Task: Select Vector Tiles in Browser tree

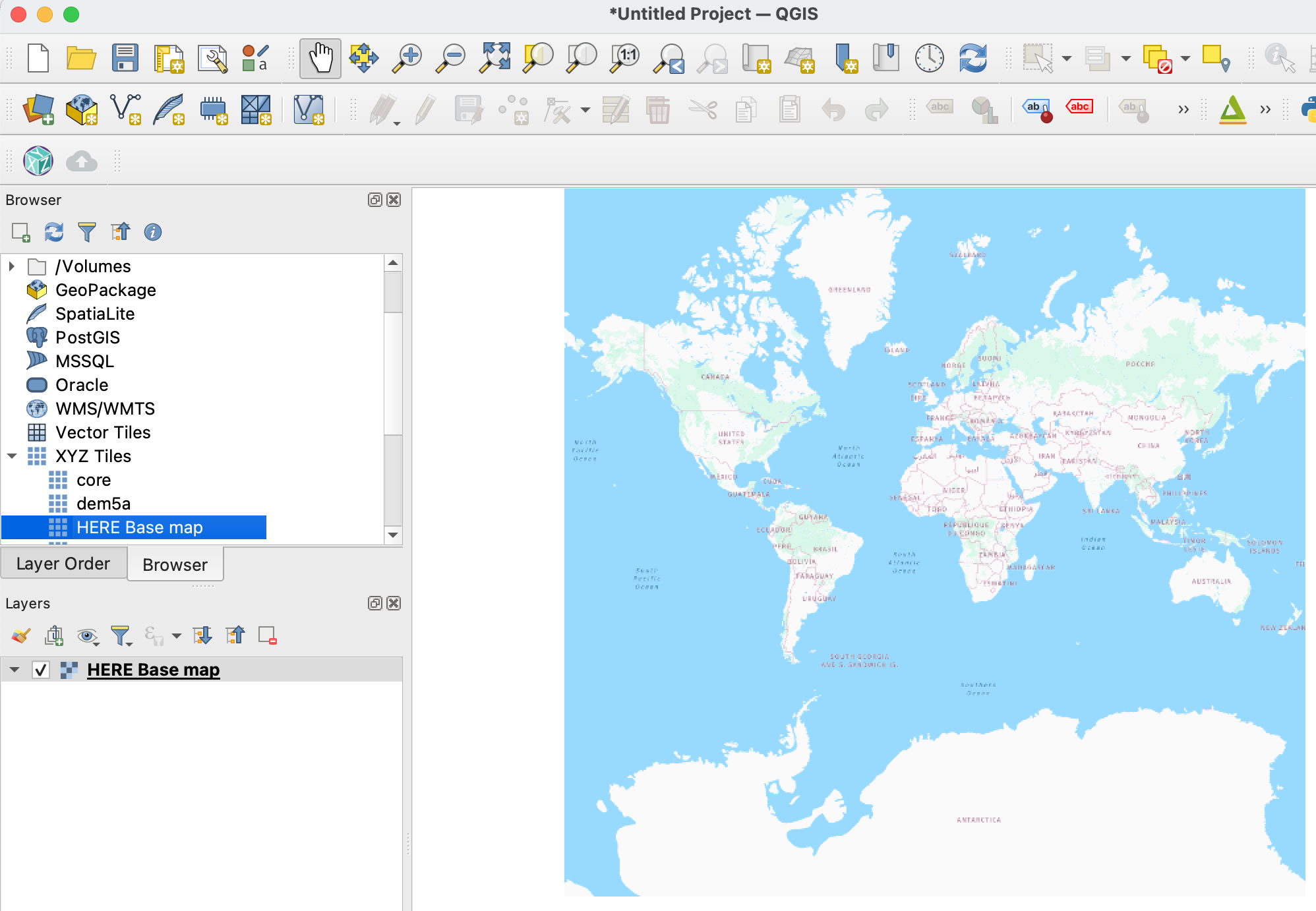Action: [103, 432]
